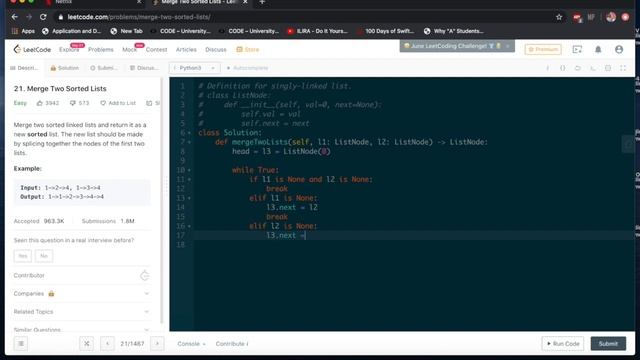Collapse the while True block fold on line 10
Screen dimensions: 640x360
click(189, 170)
